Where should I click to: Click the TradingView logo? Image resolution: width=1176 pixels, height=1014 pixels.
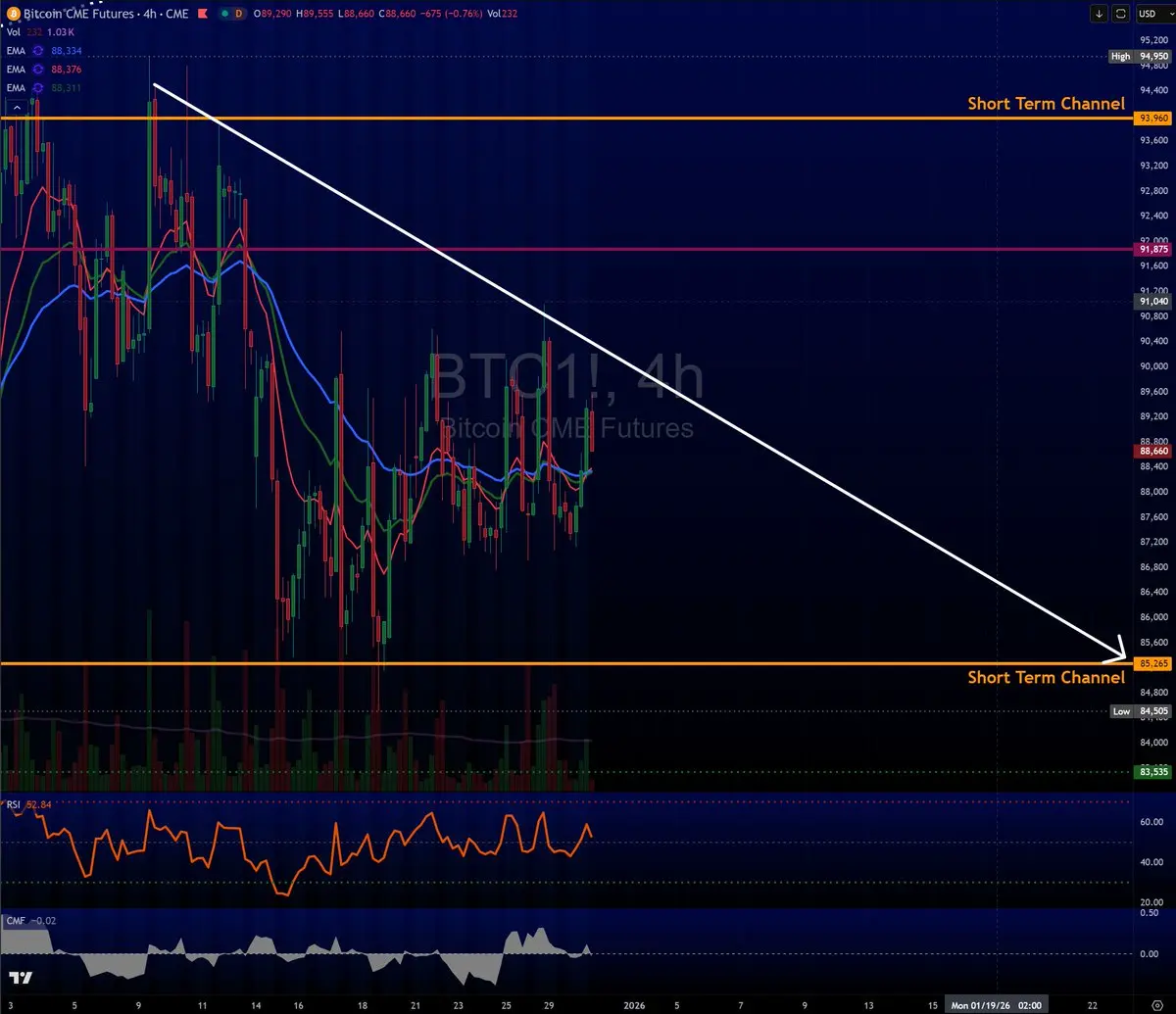(x=22, y=978)
